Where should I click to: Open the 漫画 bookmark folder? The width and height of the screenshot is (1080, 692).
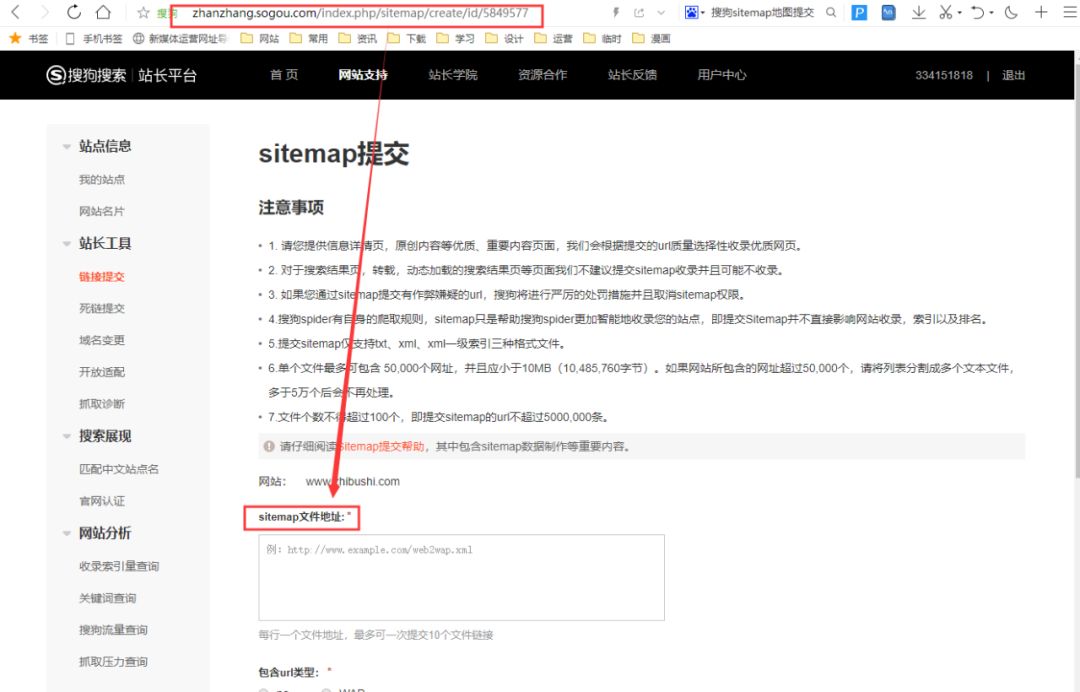click(651, 39)
